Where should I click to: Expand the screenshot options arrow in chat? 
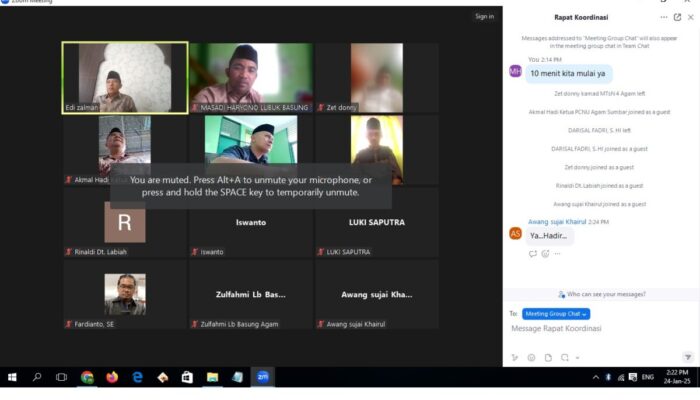577,358
